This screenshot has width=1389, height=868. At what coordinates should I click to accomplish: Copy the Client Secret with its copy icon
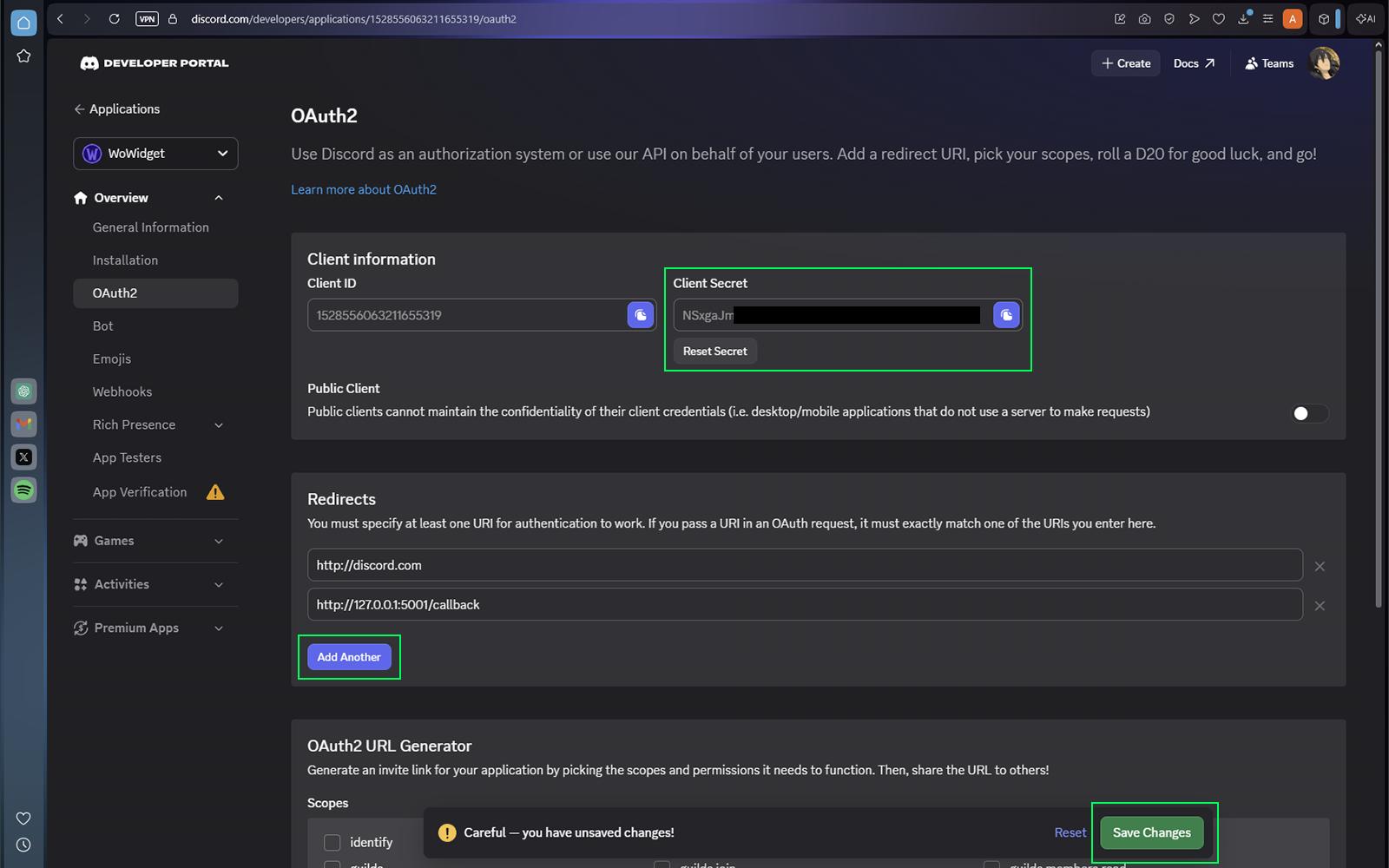(1006, 315)
